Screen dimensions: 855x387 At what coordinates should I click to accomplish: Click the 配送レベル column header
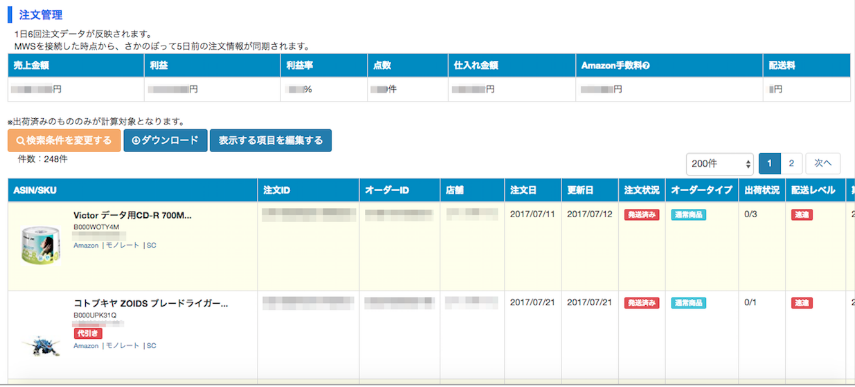[x=815, y=190]
